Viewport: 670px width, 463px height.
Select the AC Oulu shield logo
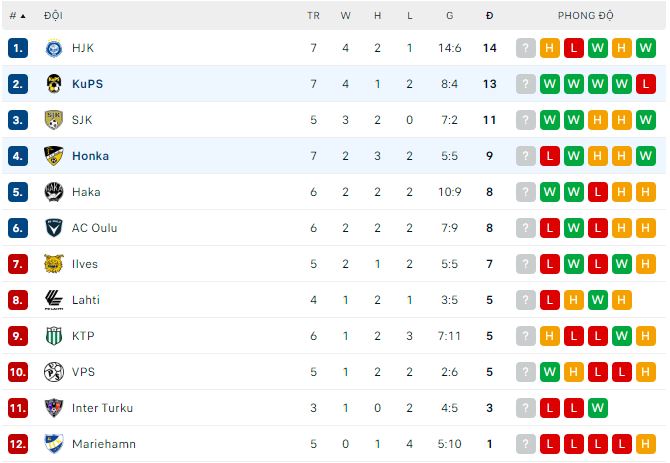click(x=54, y=228)
